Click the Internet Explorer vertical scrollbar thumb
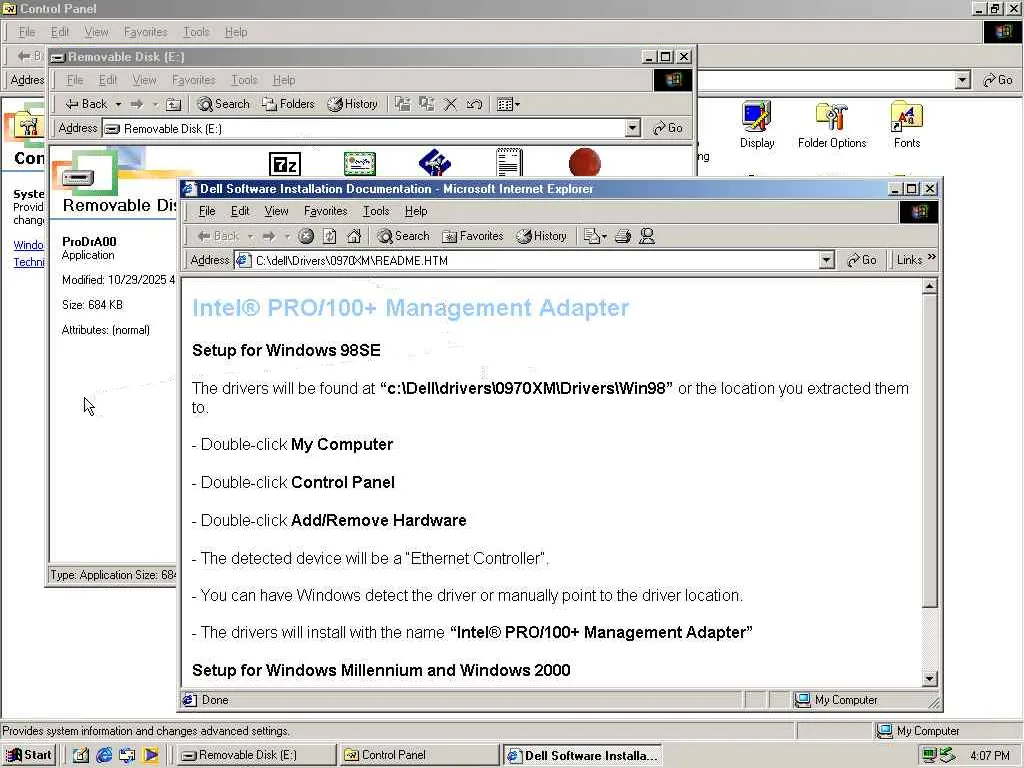Screen dimensions: 1024x768 930,451
